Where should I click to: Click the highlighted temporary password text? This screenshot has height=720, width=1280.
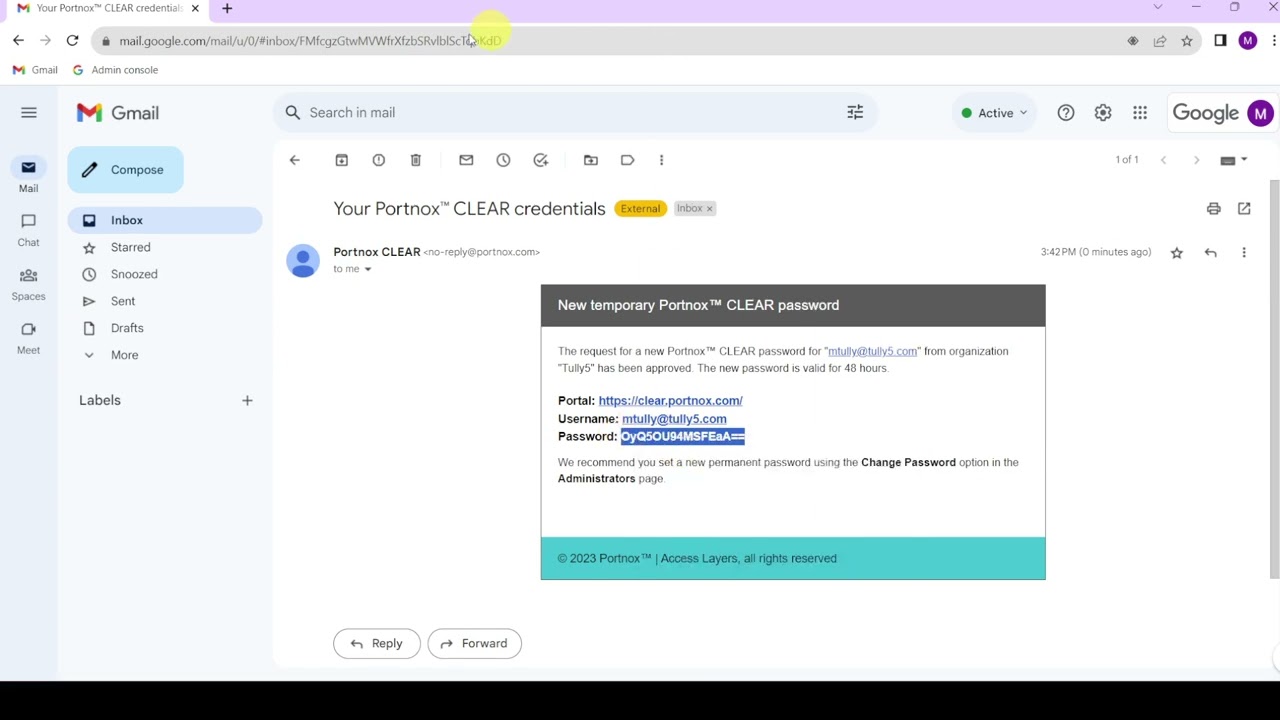[x=683, y=437]
